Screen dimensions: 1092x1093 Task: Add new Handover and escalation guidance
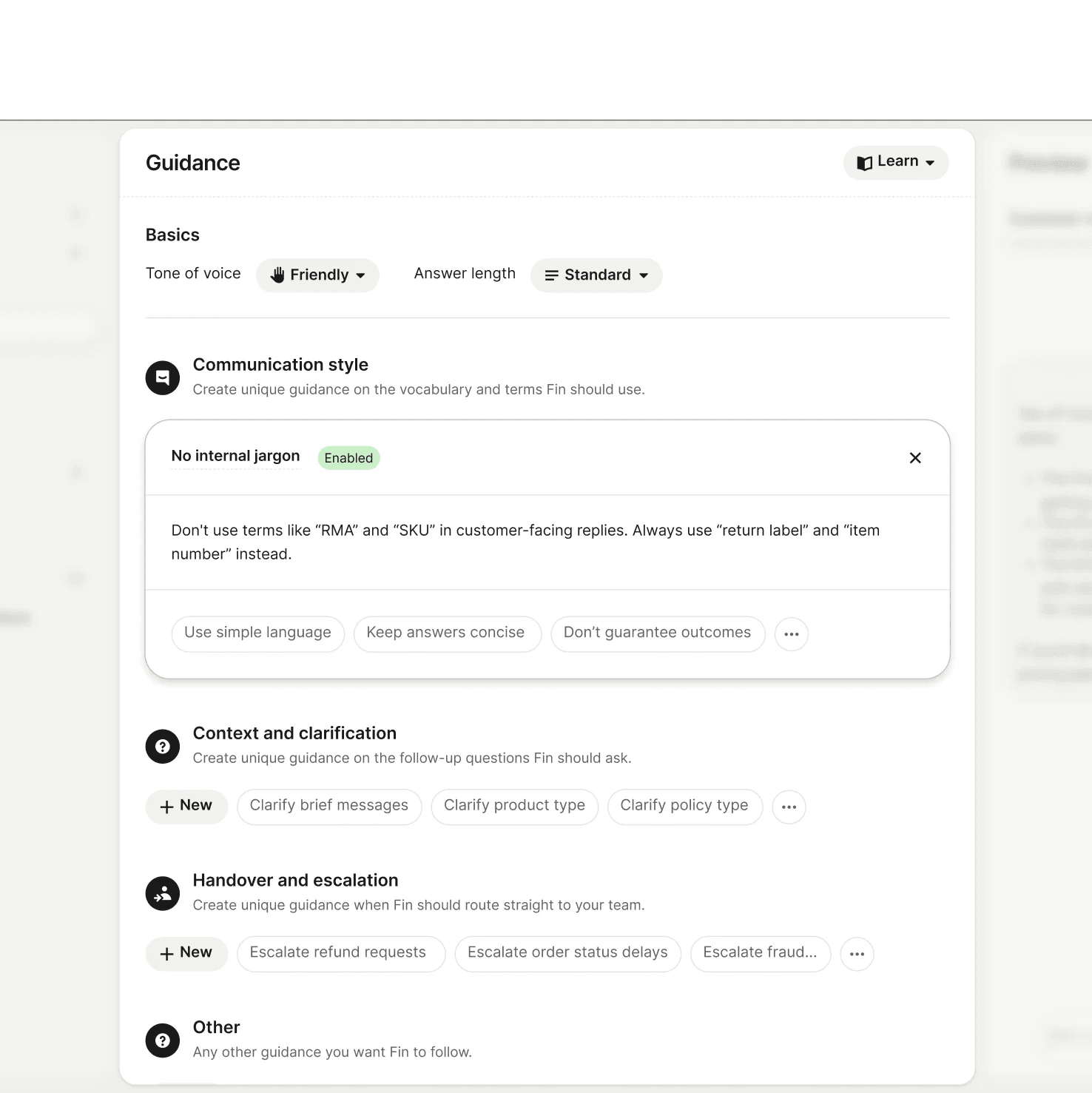[x=186, y=953]
